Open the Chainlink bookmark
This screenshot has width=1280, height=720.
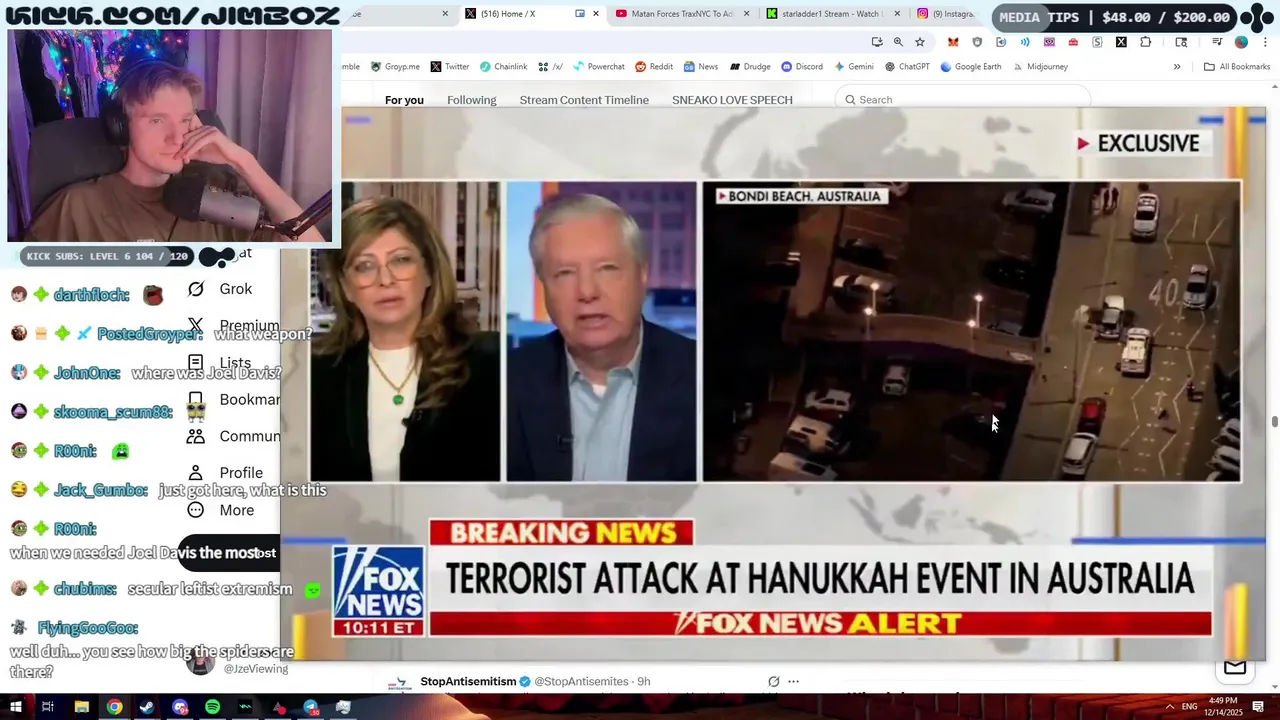[x=503, y=67]
